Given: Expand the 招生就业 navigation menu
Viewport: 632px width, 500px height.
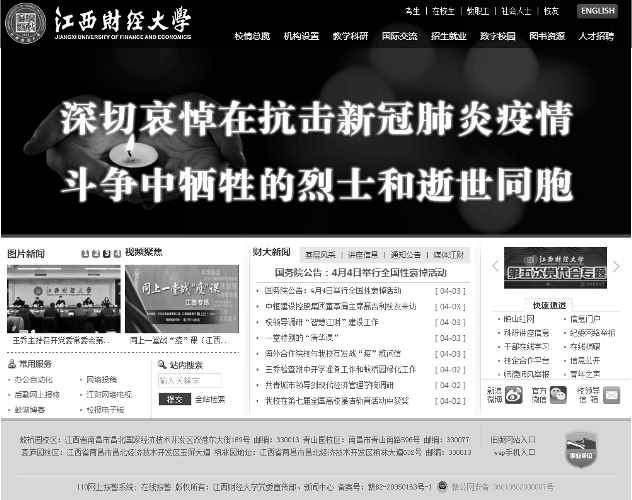Looking at the screenshot, I should pyautogui.click(x=450, y=35).
